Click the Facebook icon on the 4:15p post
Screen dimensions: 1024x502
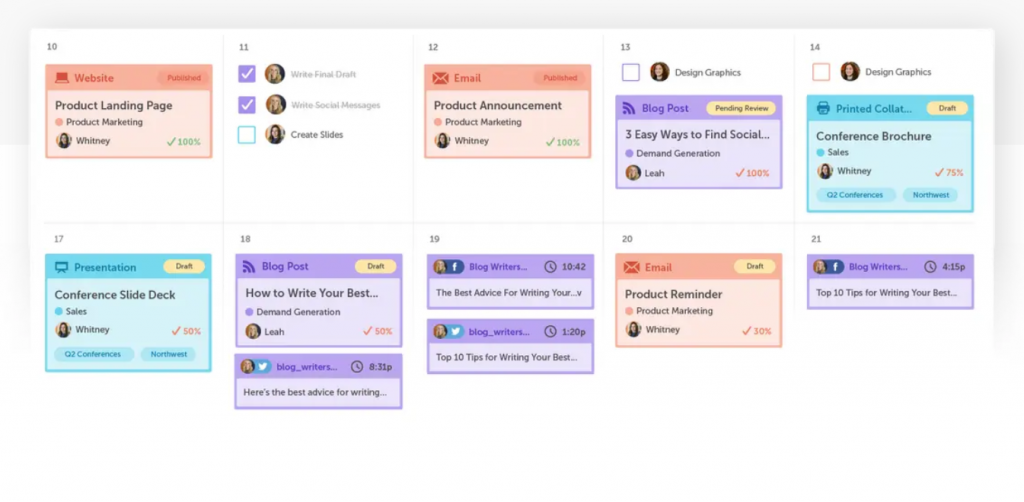click(x=835, y=266)
